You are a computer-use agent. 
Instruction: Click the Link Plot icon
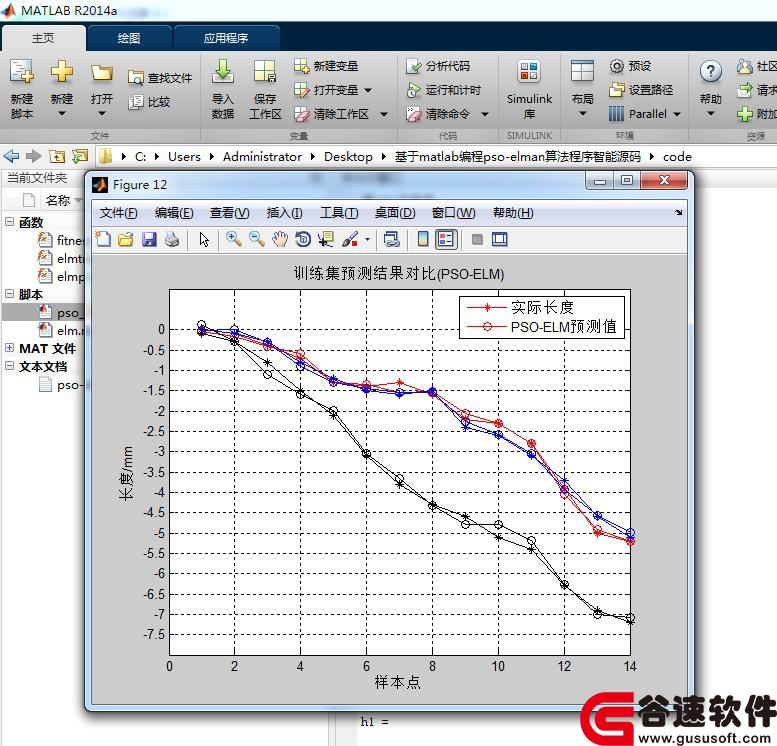tap(391, 239)
